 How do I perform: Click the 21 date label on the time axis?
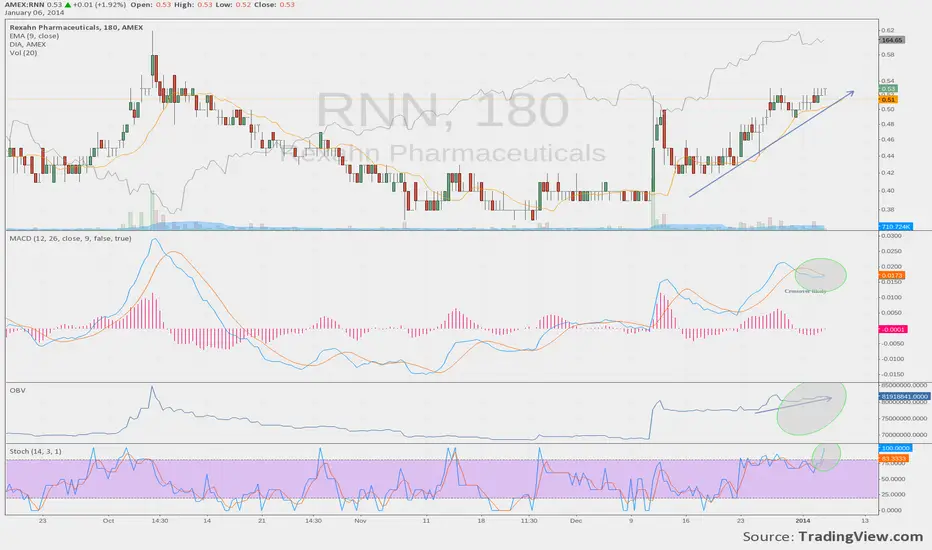pyautogui.click(x=262, y=520)
